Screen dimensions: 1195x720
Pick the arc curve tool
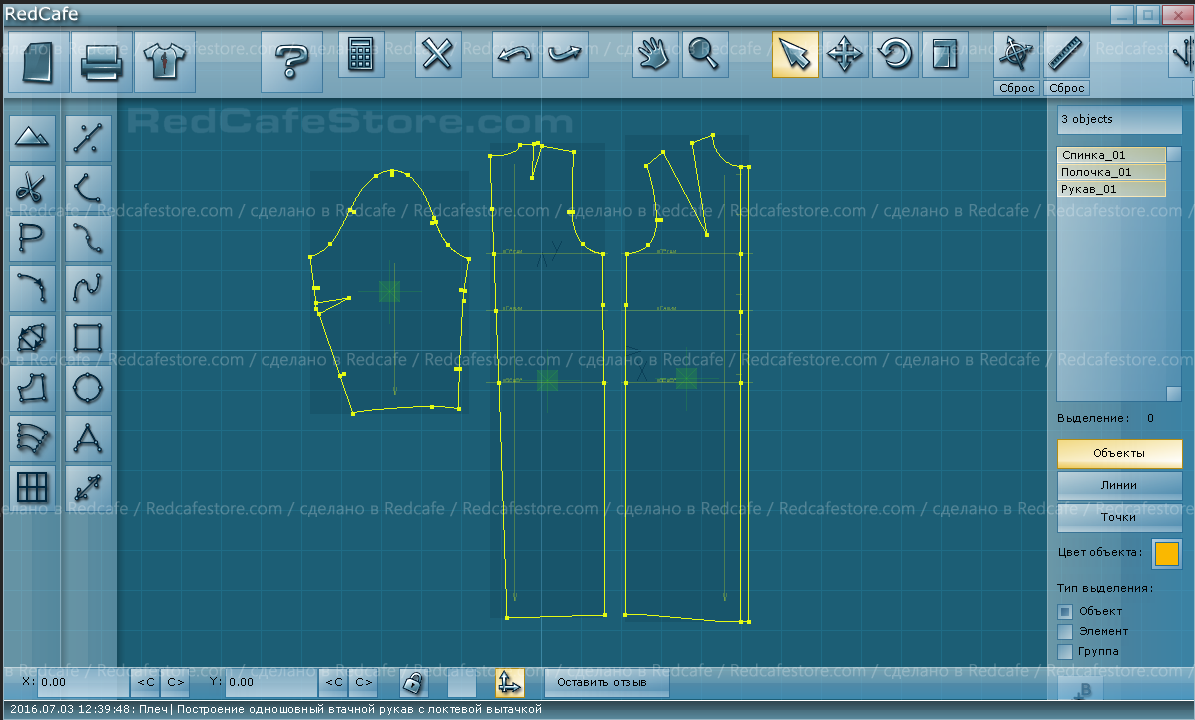[x=88, y=187]
